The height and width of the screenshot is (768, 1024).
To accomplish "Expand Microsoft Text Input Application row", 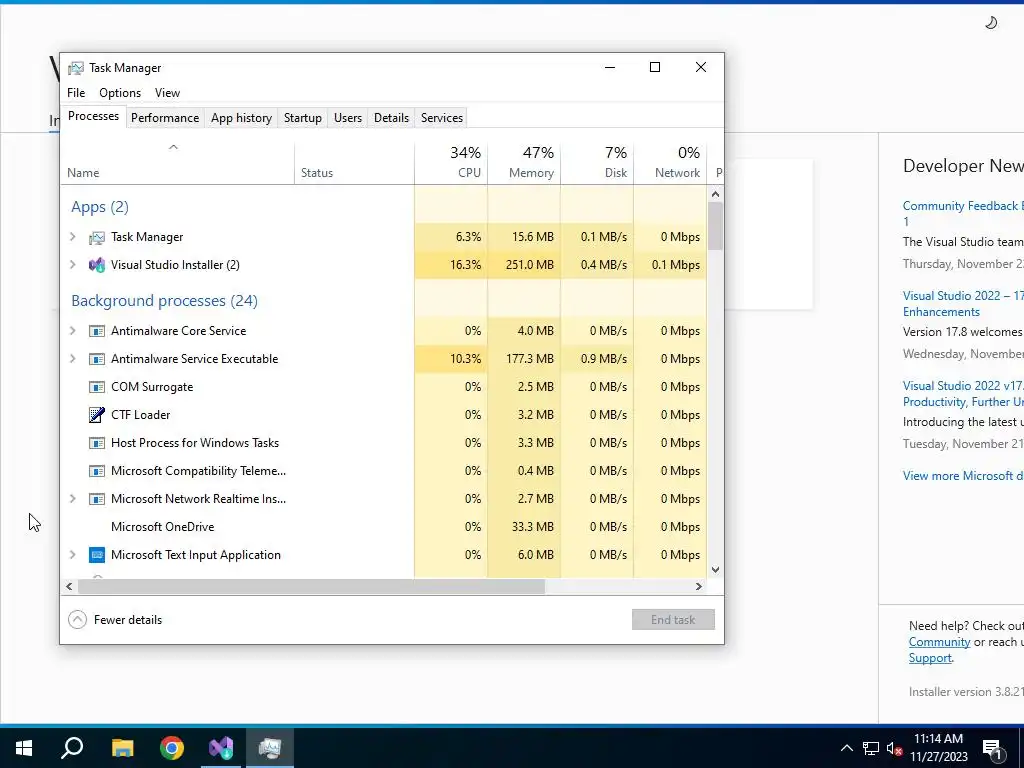I will pos(72,555).
